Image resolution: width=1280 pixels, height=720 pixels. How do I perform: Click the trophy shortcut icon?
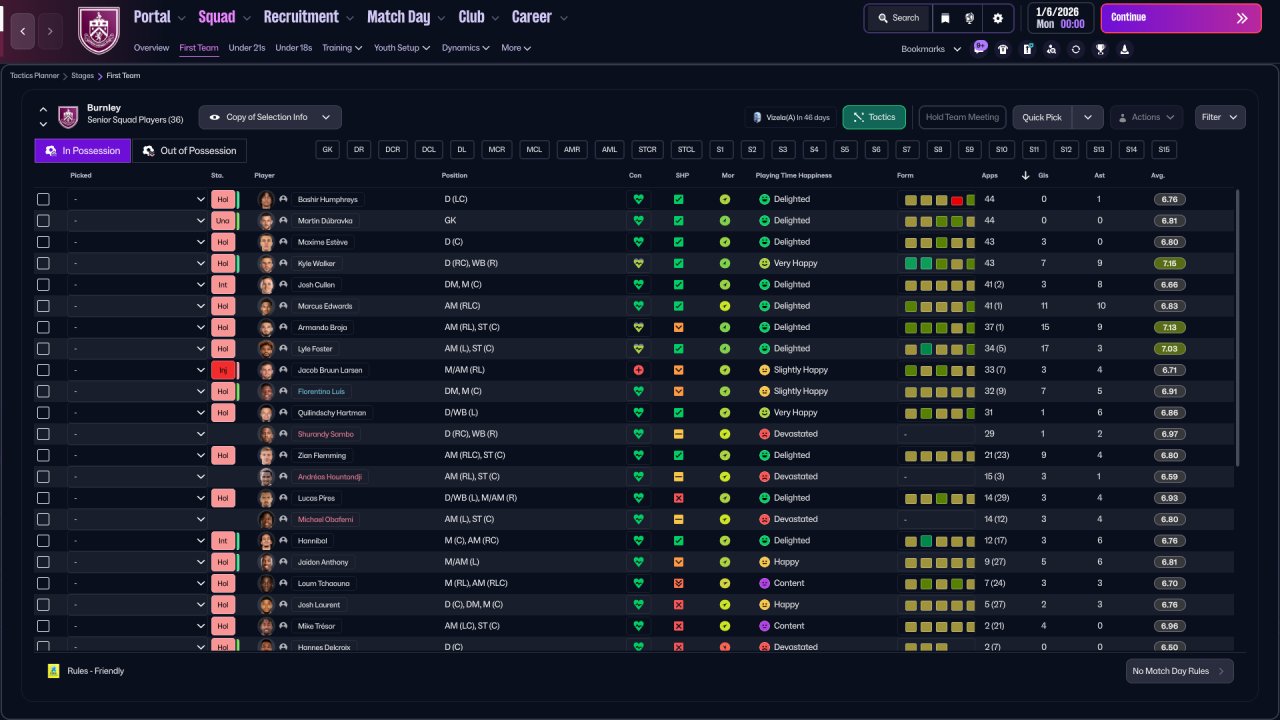(1100, 49)
